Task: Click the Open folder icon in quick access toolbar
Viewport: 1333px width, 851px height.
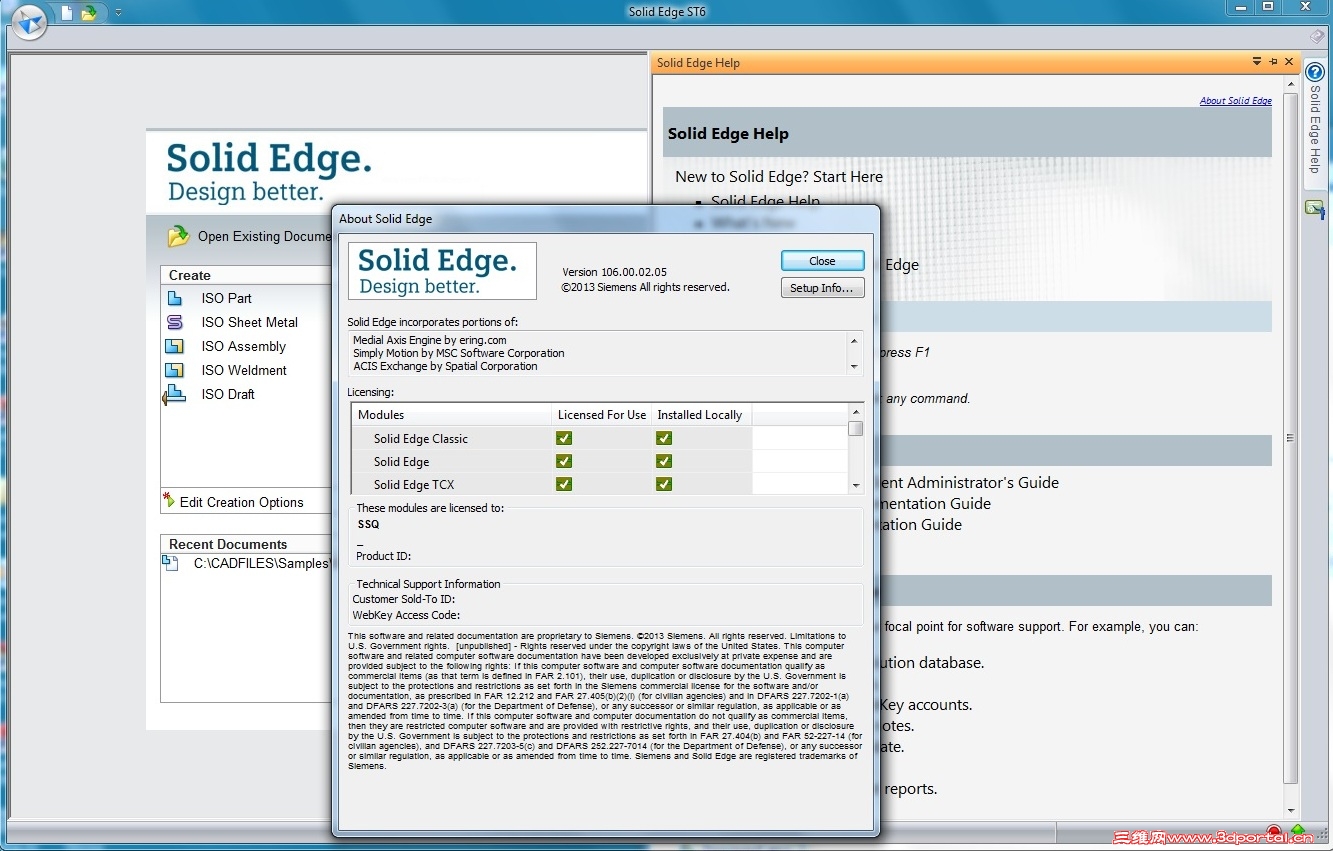Action: point(90,13)
